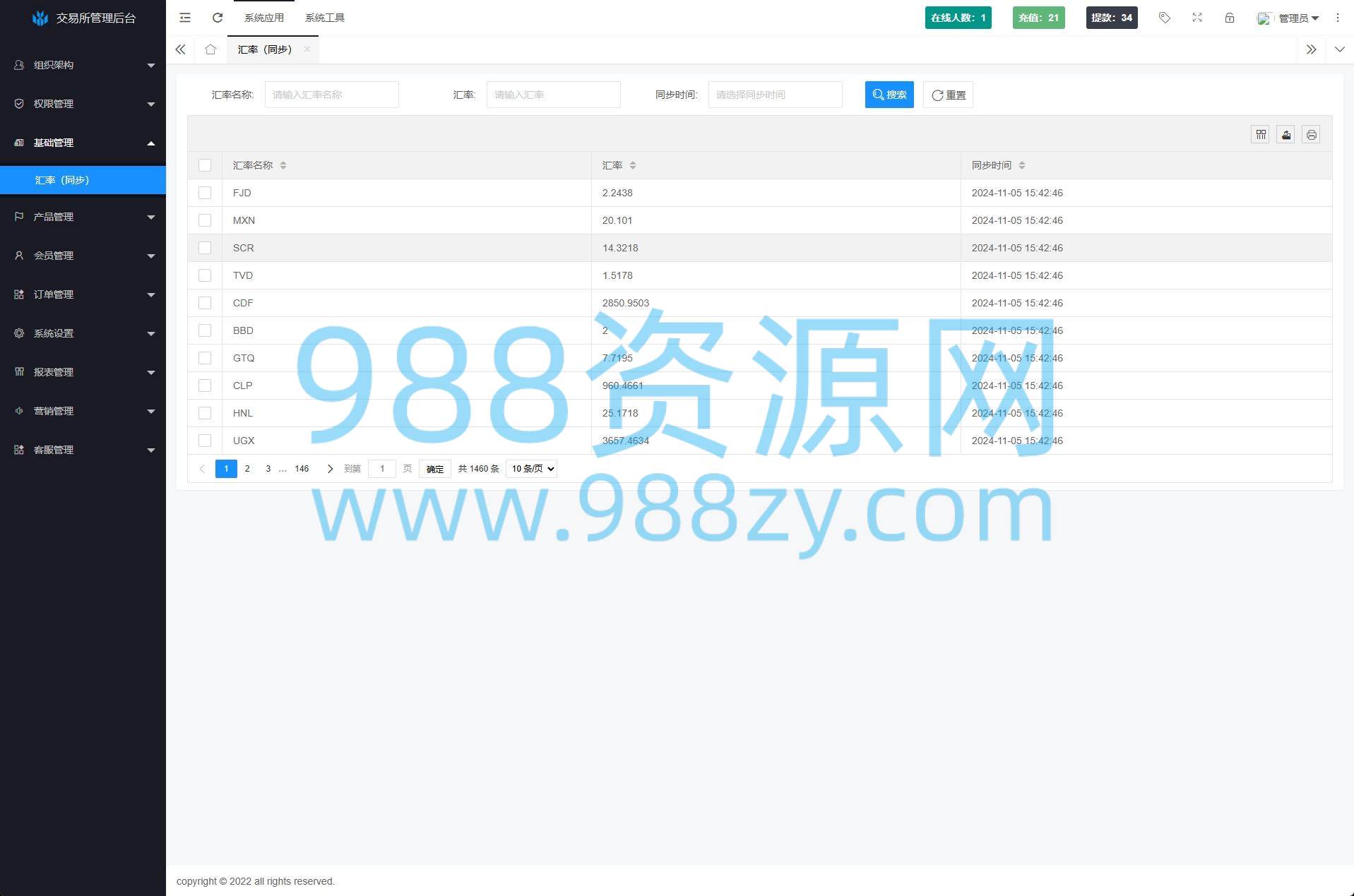Click the export table icon
This screenshot has width=1354, height=896.
click(x=1286, y=135)
